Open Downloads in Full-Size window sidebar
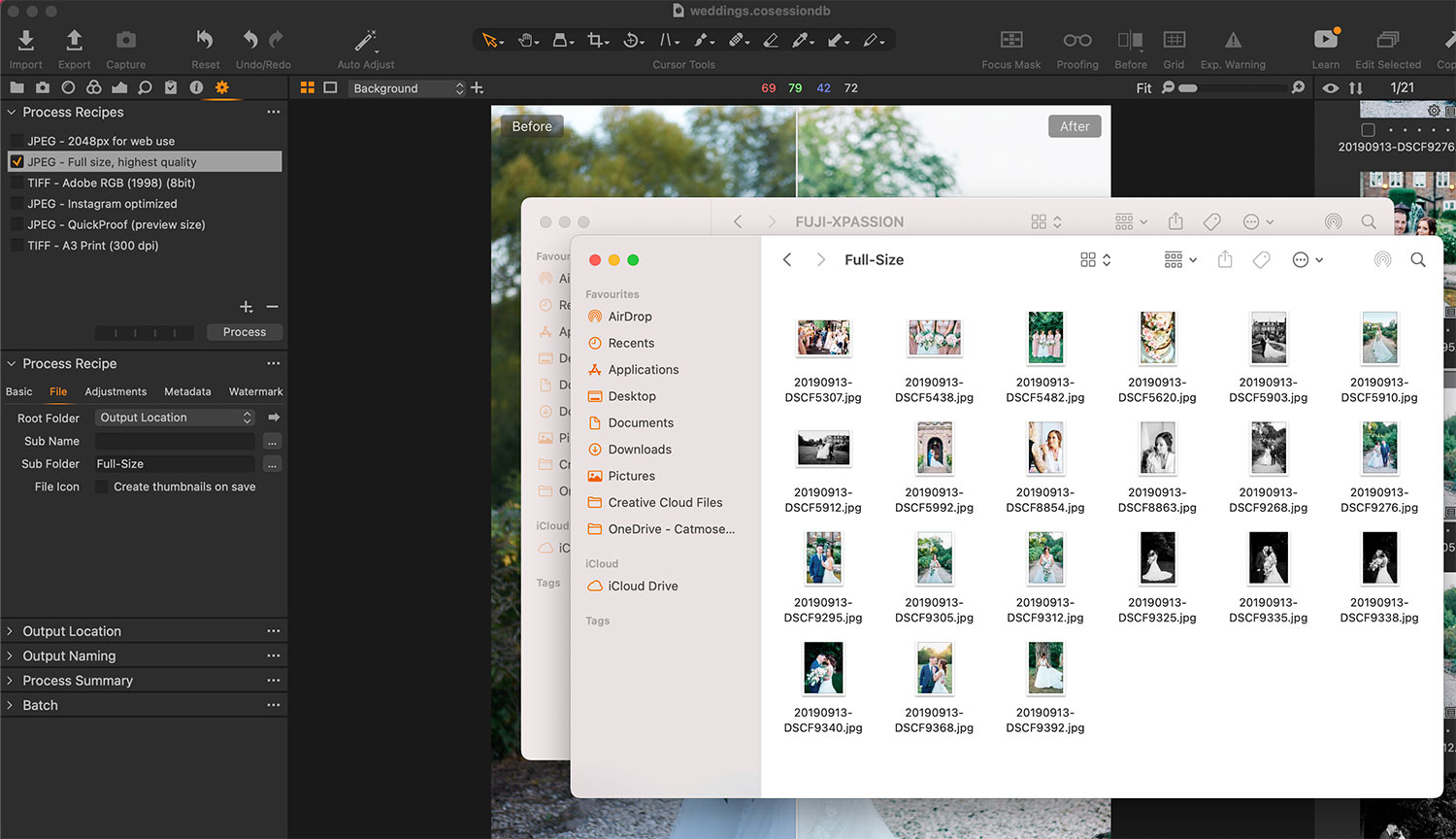The height and width of the screenshot is (839, 1456). point(640,450)
